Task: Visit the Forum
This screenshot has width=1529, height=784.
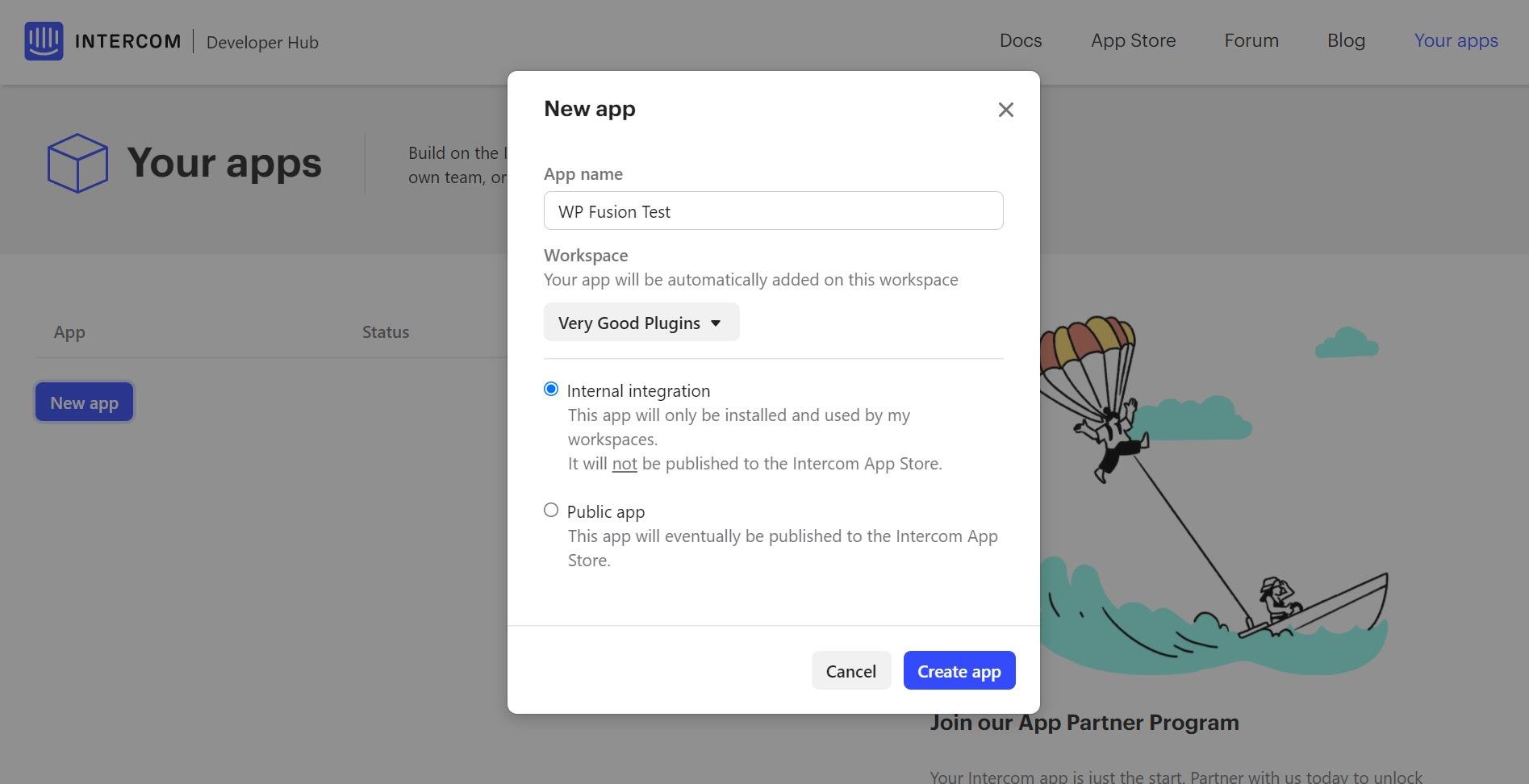Action: click(1251, 40)
